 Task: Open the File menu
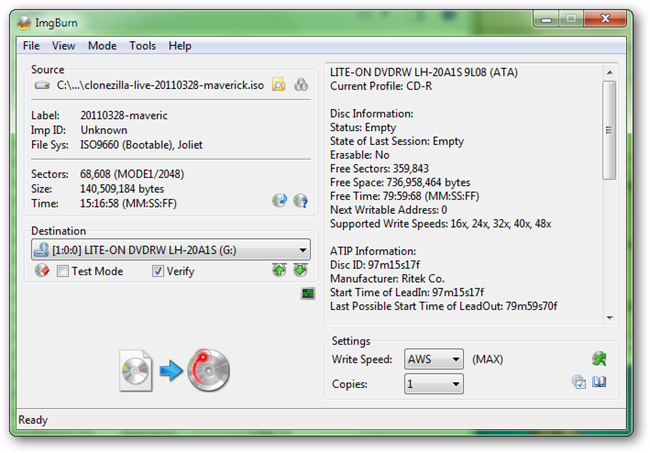click(31, 46)
